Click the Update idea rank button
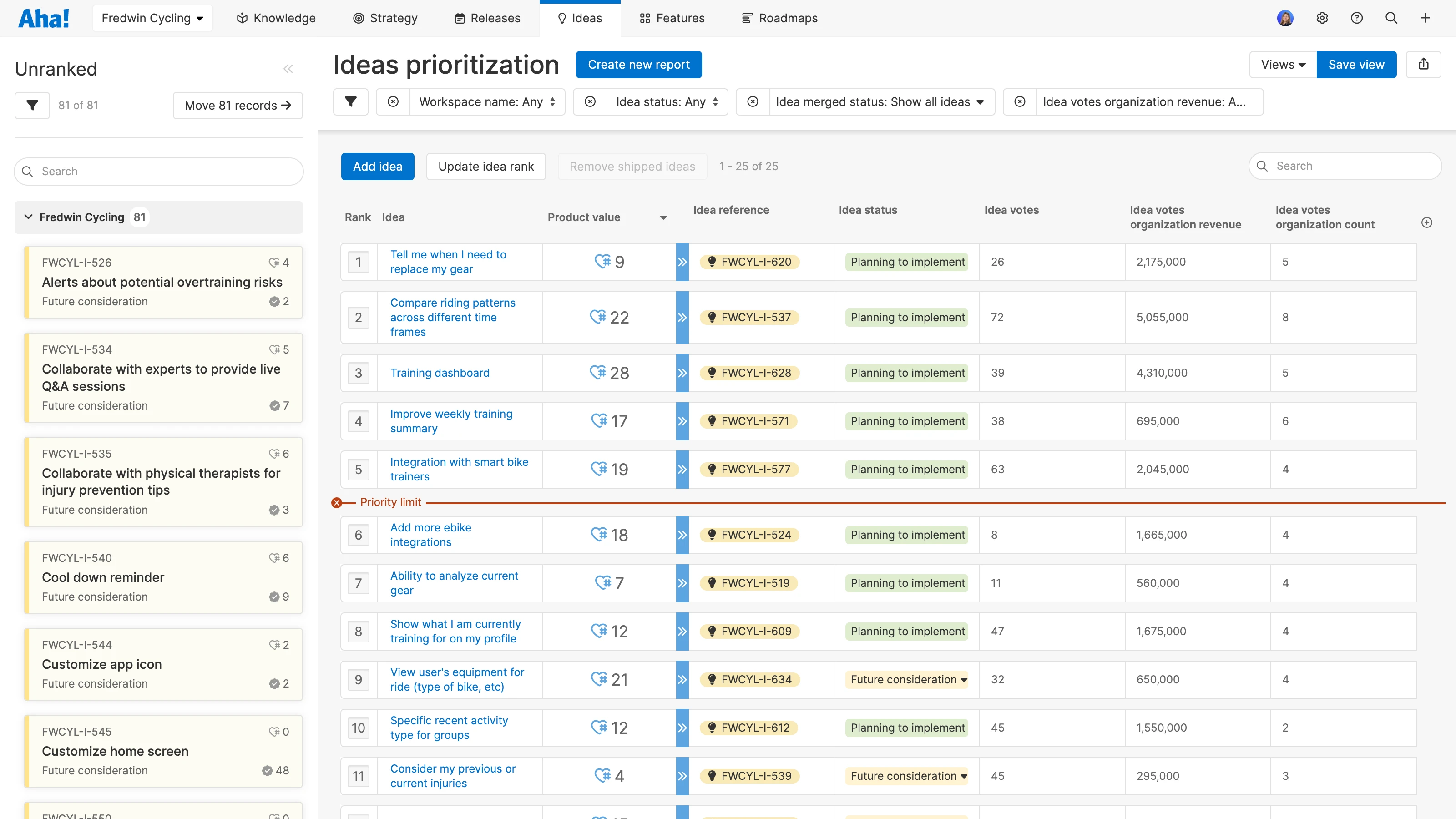 click(x=485, y=166)
